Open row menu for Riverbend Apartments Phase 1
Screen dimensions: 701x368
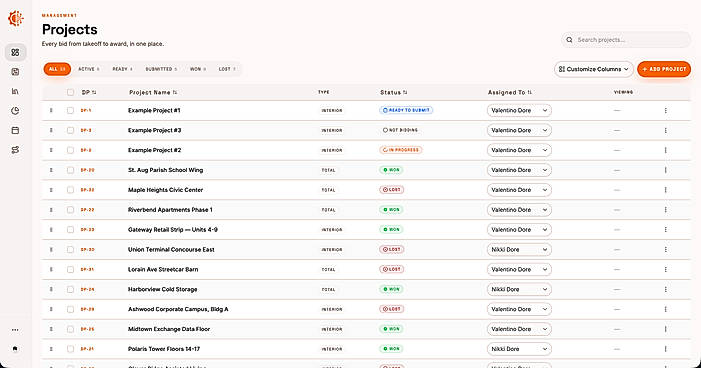coord(666,210)
